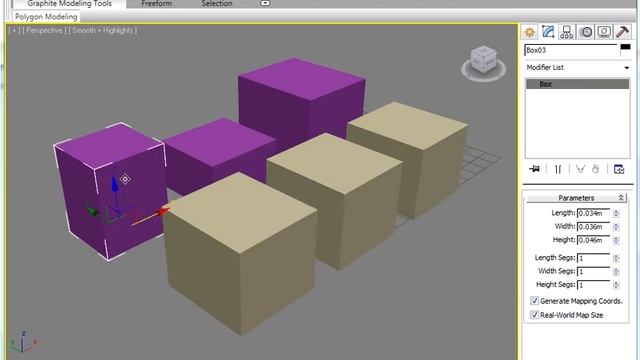The height and width of the screenshot is (360, 640).
Task: Click the Height Segs value field
Action: pyautogui.click(x=594, y=285)
